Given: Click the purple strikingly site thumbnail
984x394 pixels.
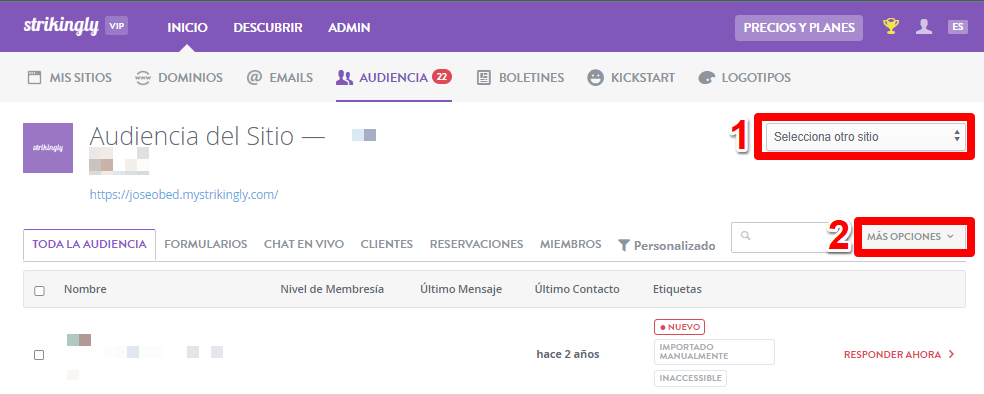Looking at the screenshot, I should pyautogui.click(x=48, y=148).
